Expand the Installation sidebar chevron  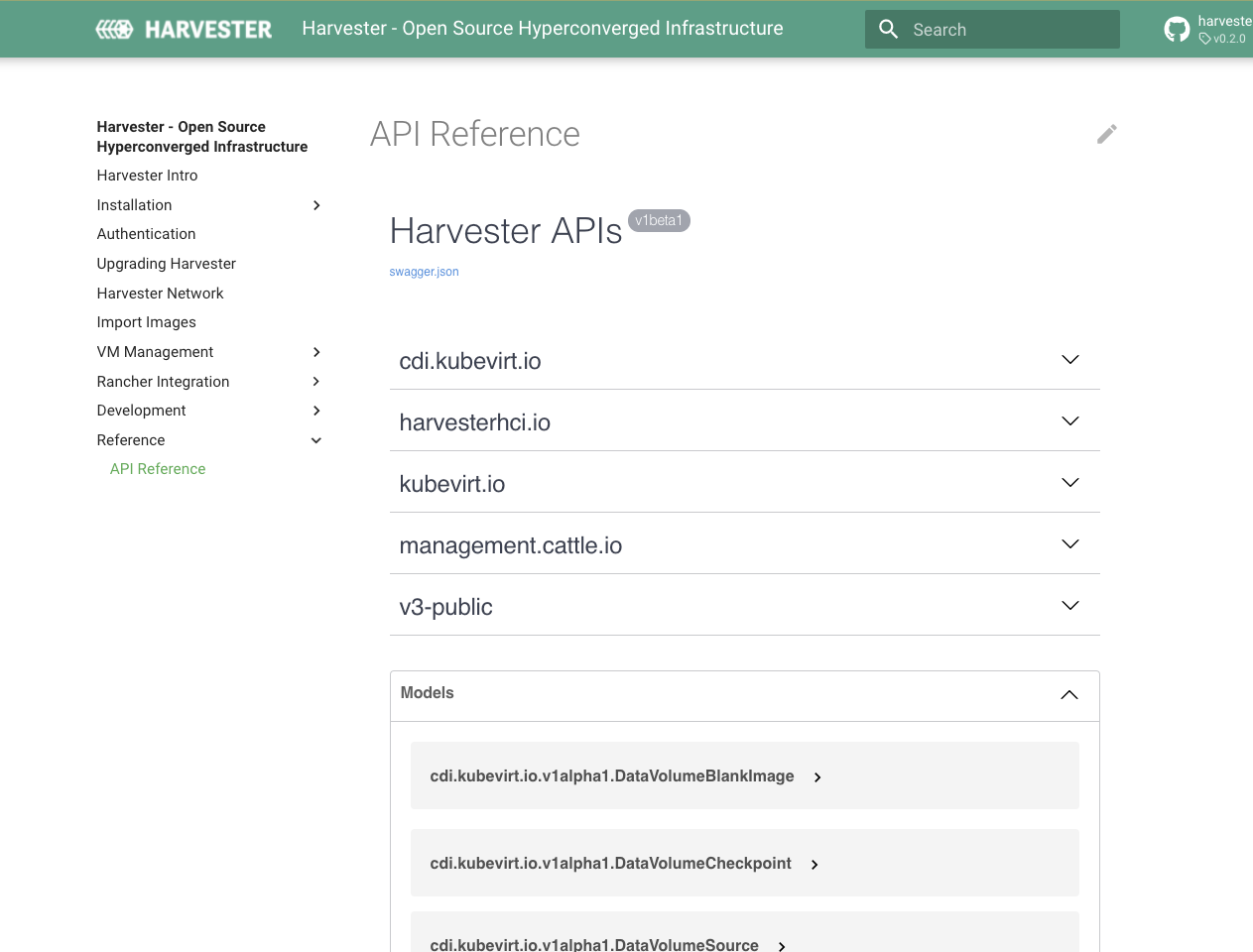pyautogui.click(x=316, y=205)
